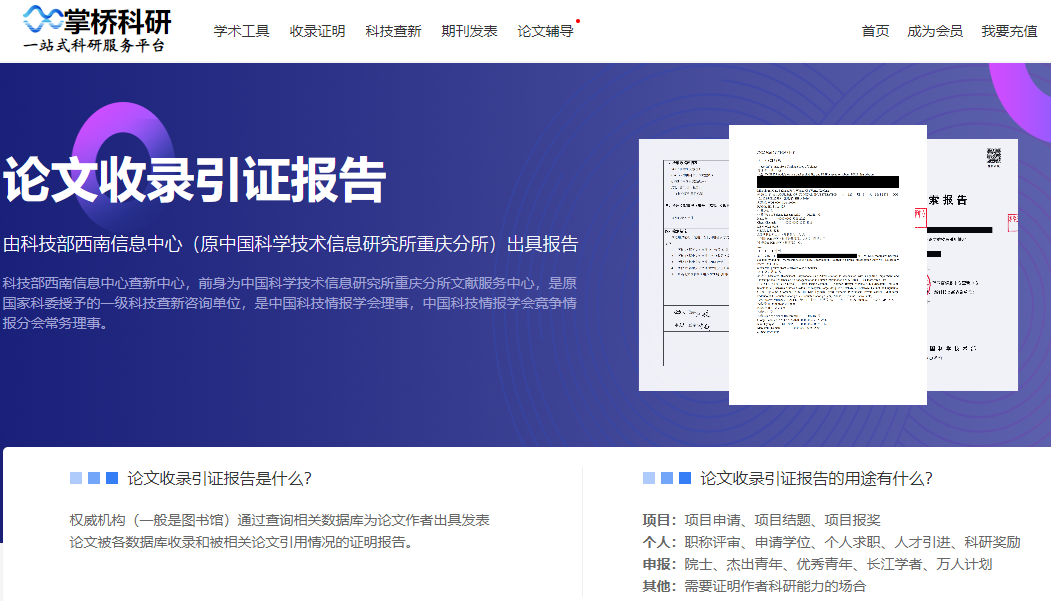The height and width of the screenshot is (601, 1051).
Task: Open the 论文辅导 menu
Action: pos(545,31)
